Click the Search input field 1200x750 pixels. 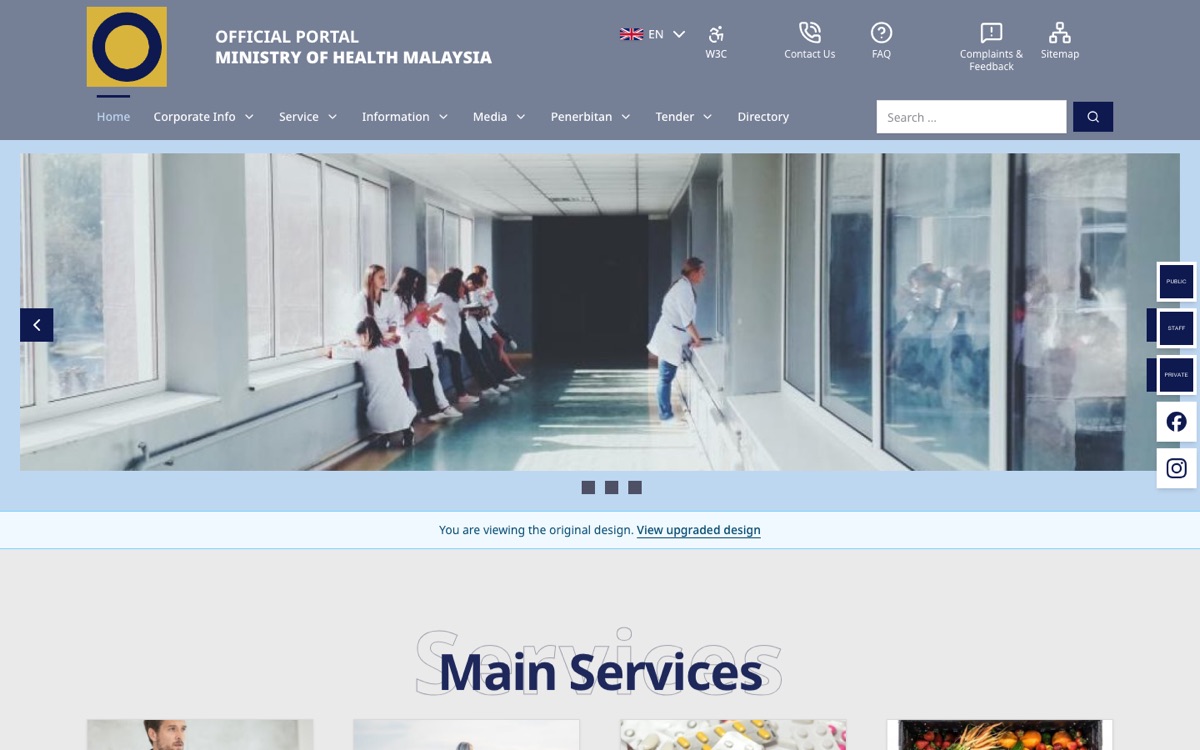click(971, 117)
